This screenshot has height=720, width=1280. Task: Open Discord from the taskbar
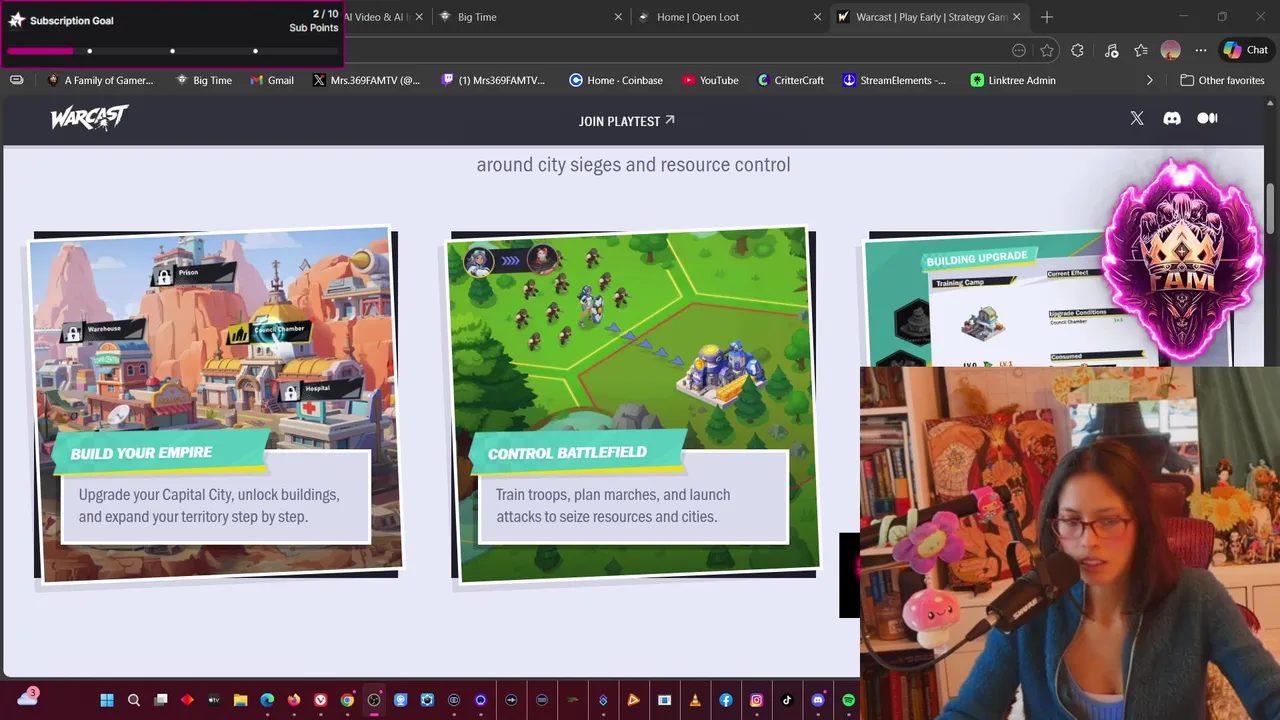tap(818, 700)
